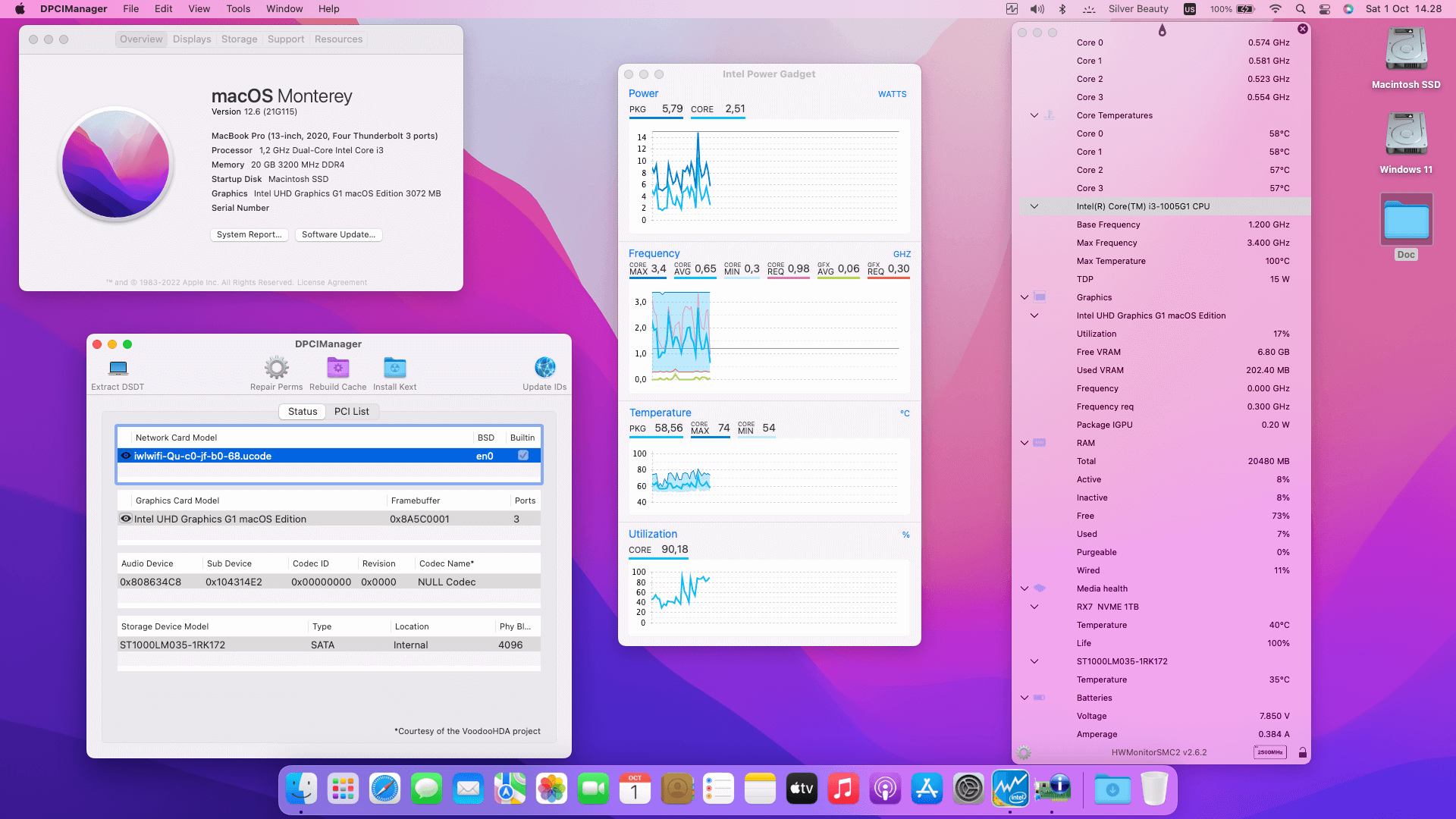The height and width of the screenshot is (819, 1456).
Task: Toggle WATTS unit in Power section
Action: click(892, 94)
